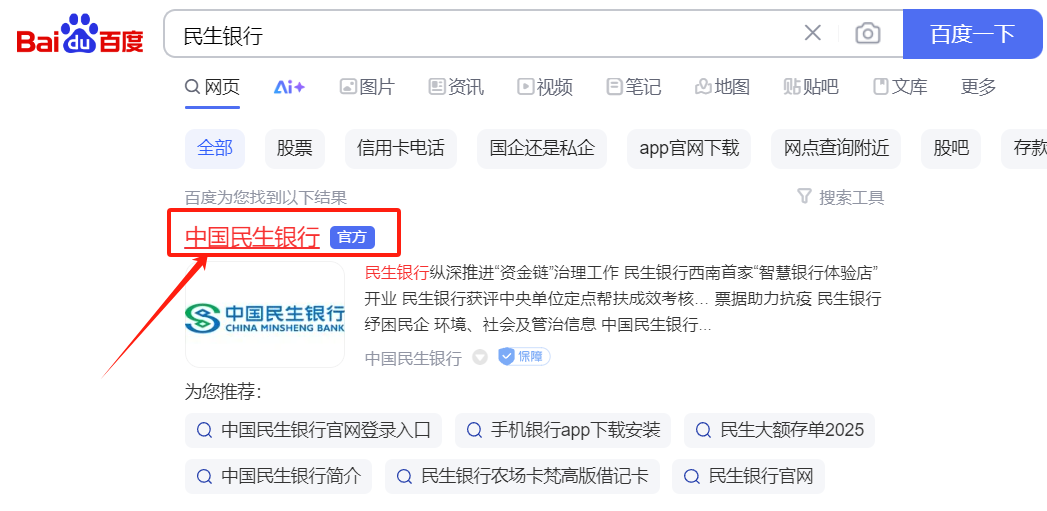Switch to the 笔记 tab
The height and width of the screenshot is (511, 1047).
click(634, 87)
